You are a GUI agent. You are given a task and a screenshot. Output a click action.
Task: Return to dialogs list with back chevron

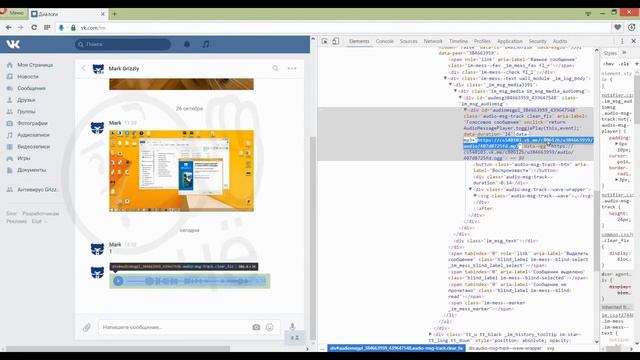84,68
